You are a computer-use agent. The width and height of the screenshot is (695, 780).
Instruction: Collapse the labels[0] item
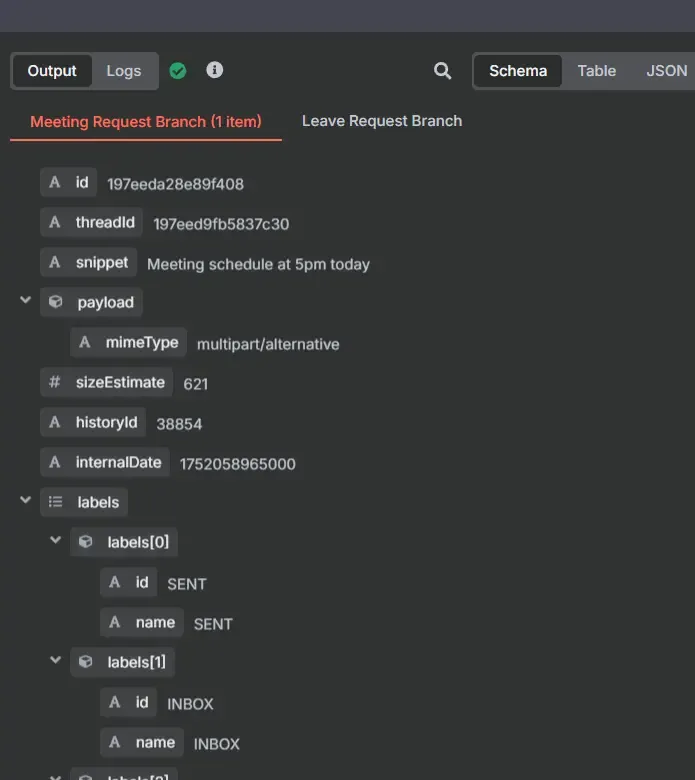pos(56,541)
